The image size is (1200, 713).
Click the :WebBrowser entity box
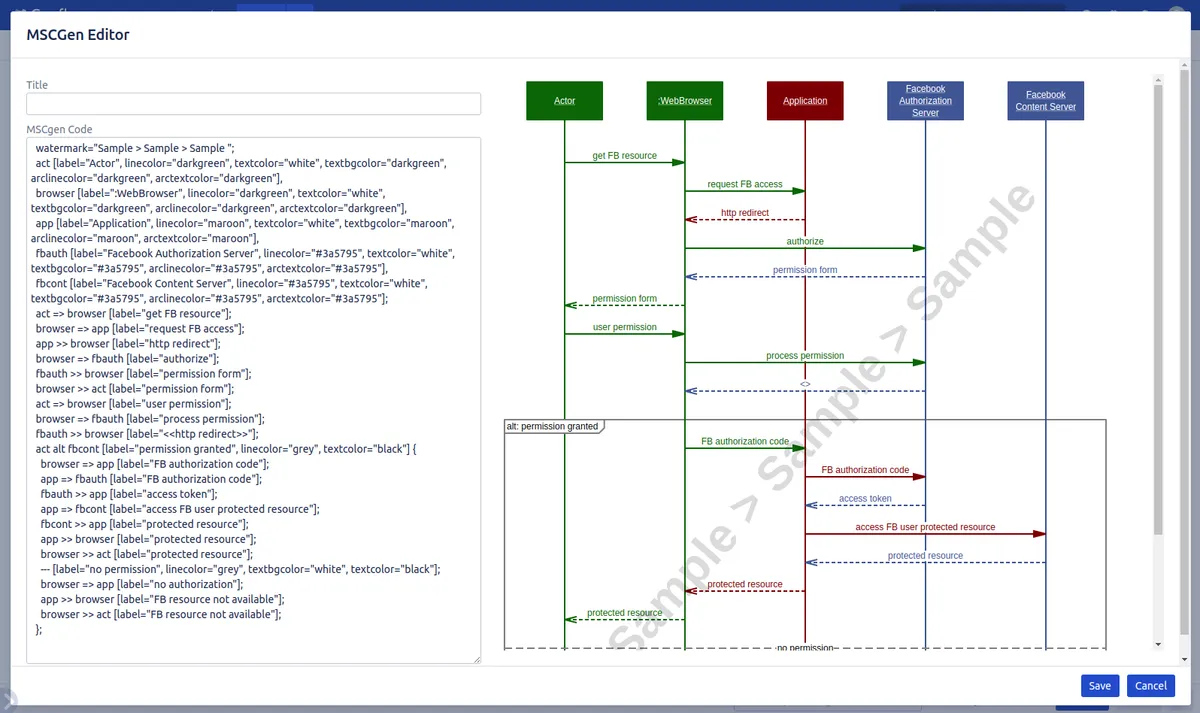tap(685, 101)
